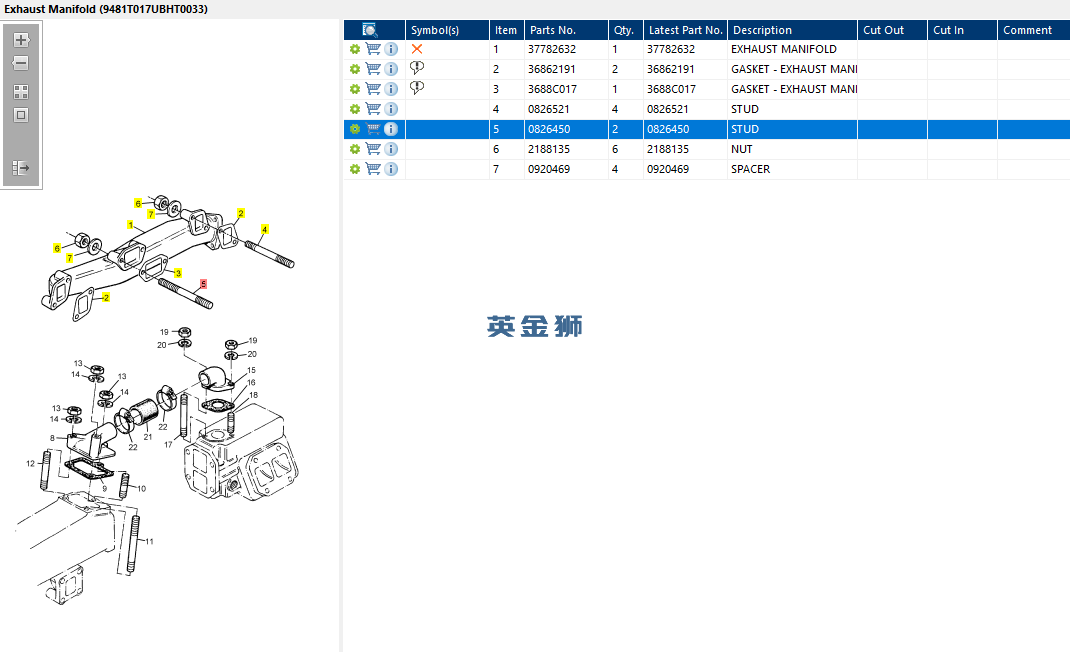Click cart icon for STUD 0826521
The width and height of the screenshot is (1070, 652).
click(373, 109)
